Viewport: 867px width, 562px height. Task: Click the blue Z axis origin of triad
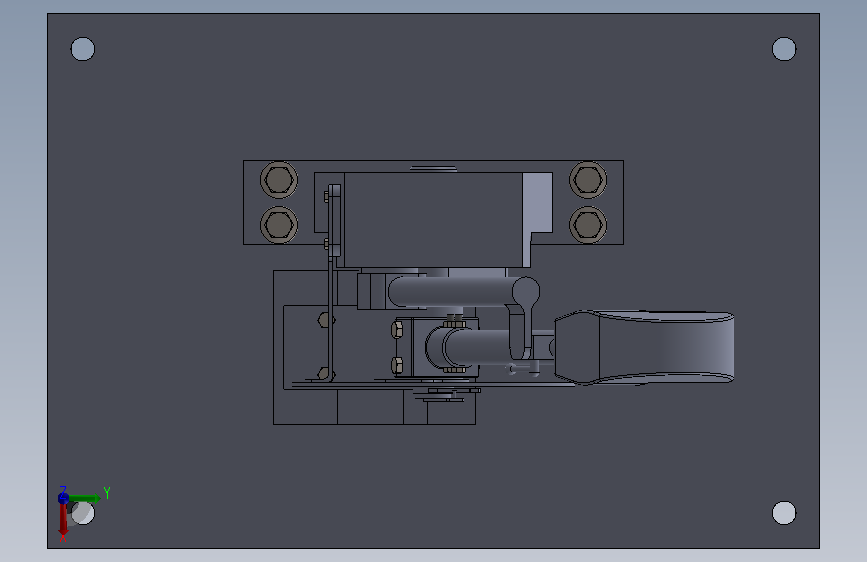(63, 498)
